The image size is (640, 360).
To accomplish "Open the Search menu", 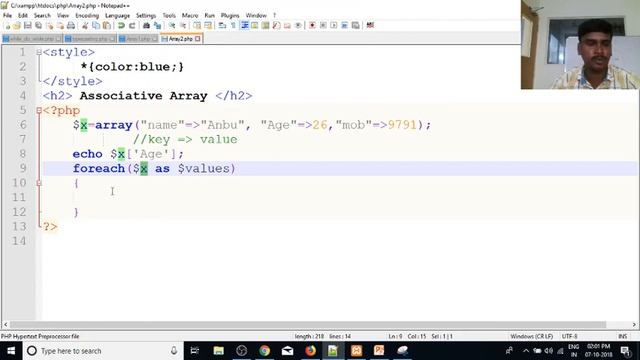I will [x=42, y=16].
